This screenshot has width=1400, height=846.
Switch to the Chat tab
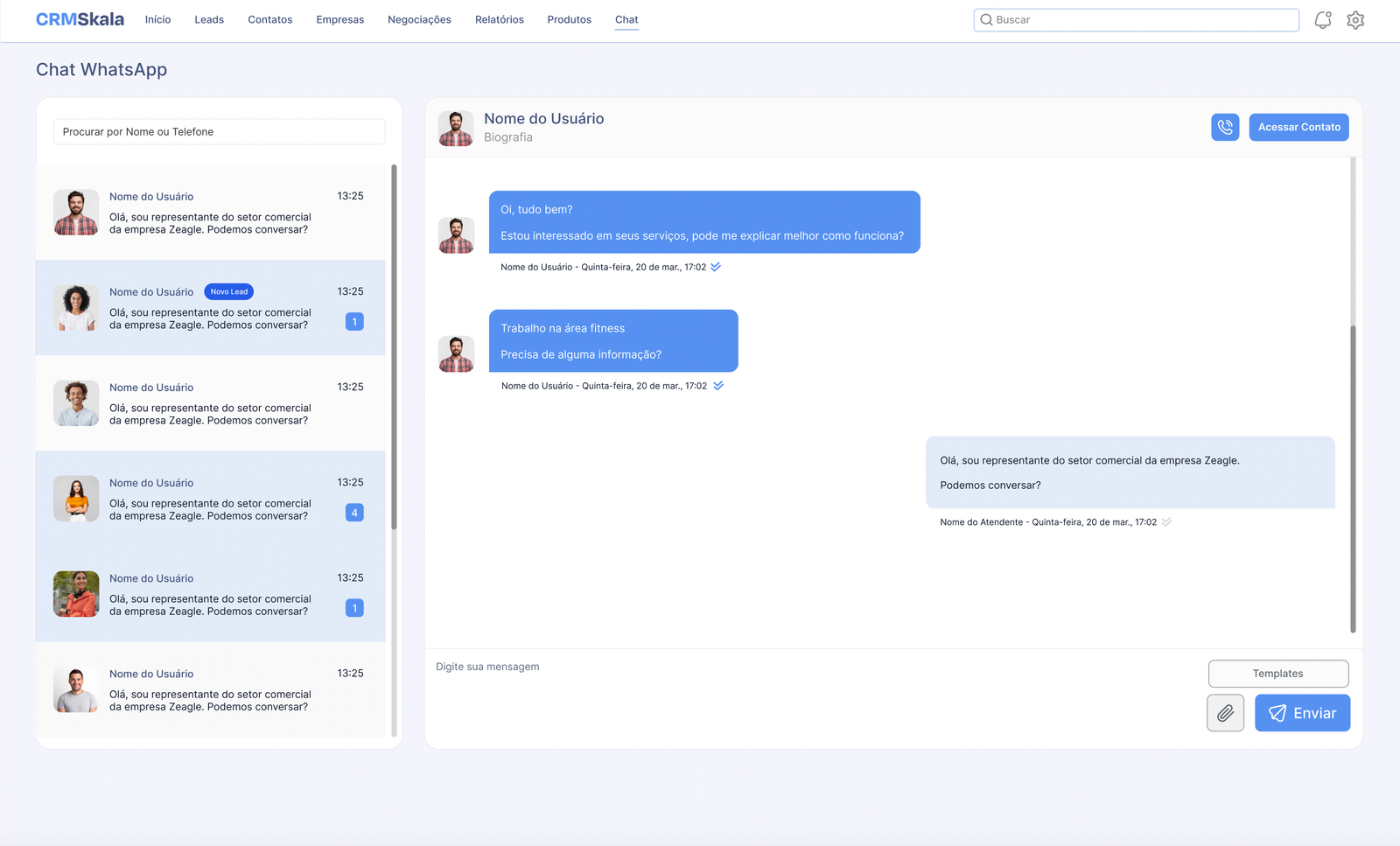[x=626, y=19]
